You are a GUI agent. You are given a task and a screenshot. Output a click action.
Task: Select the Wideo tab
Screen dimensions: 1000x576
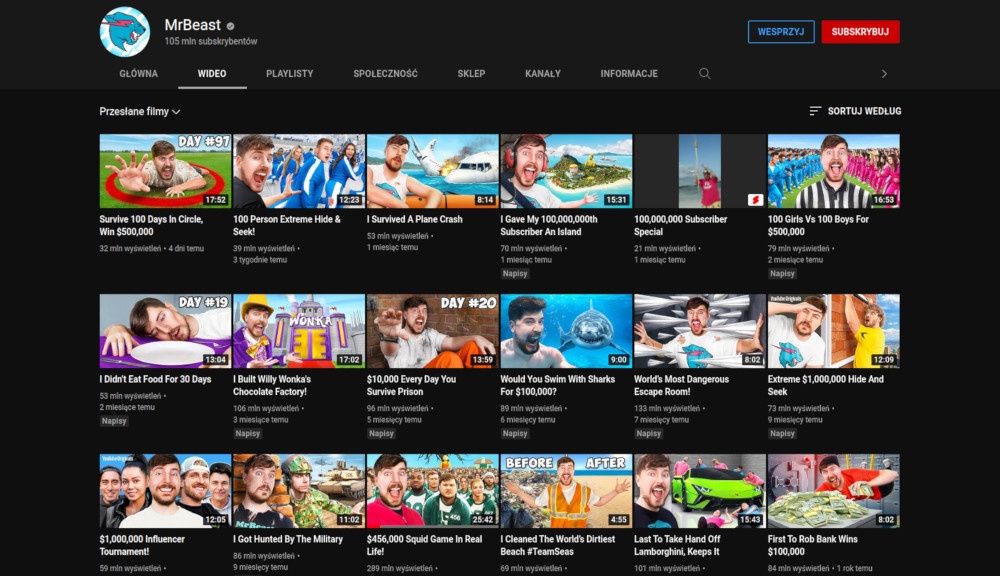[x=212, y=73]
